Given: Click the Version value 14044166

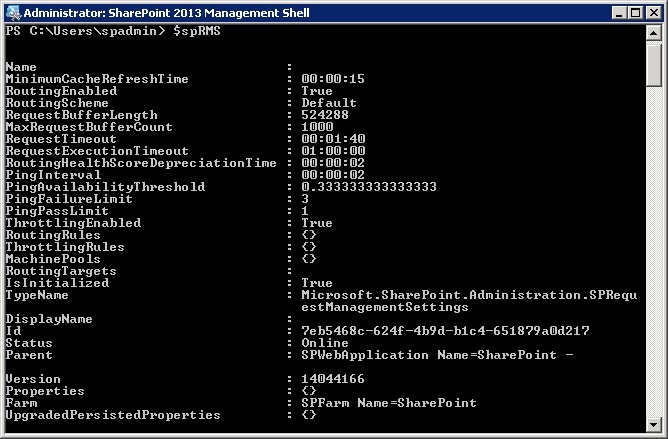Looking at the screenshot, I should pyautogui.click(x=333, y=379).
